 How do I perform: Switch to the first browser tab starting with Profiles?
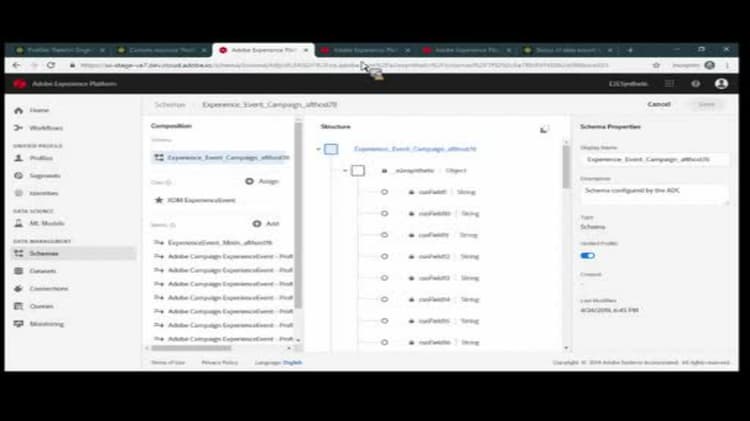[x=59, y=50]
